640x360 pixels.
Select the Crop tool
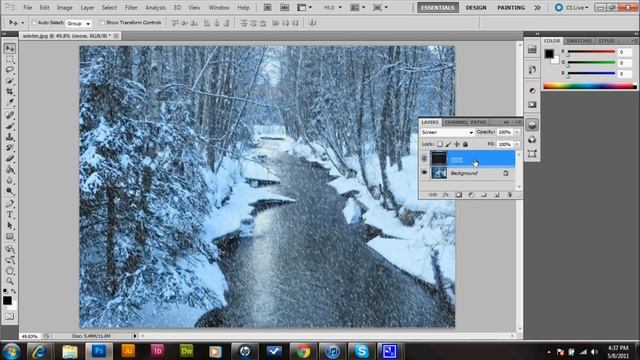(10, 91)
